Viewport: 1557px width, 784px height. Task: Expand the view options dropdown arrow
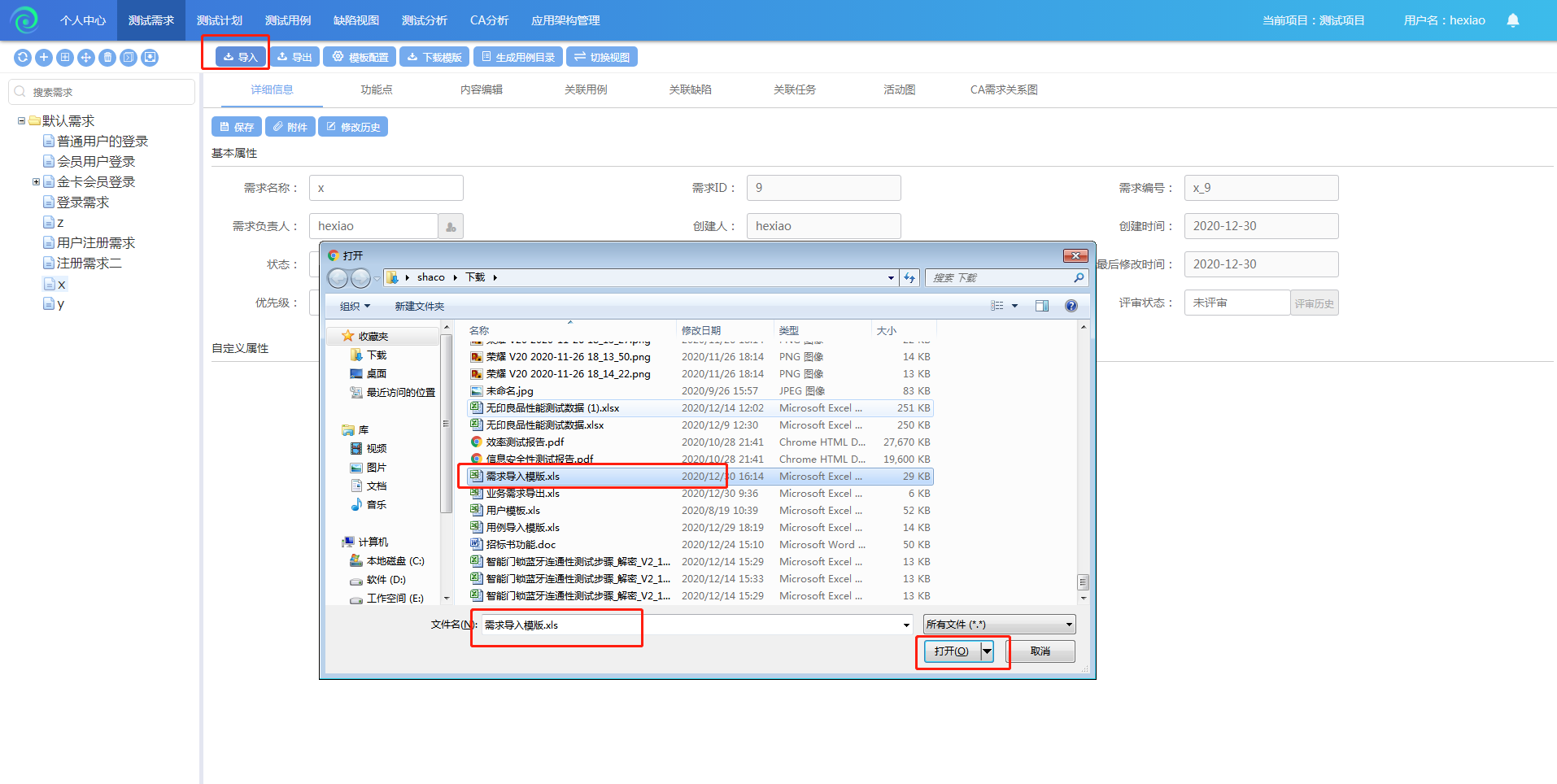click(1014, 307)
